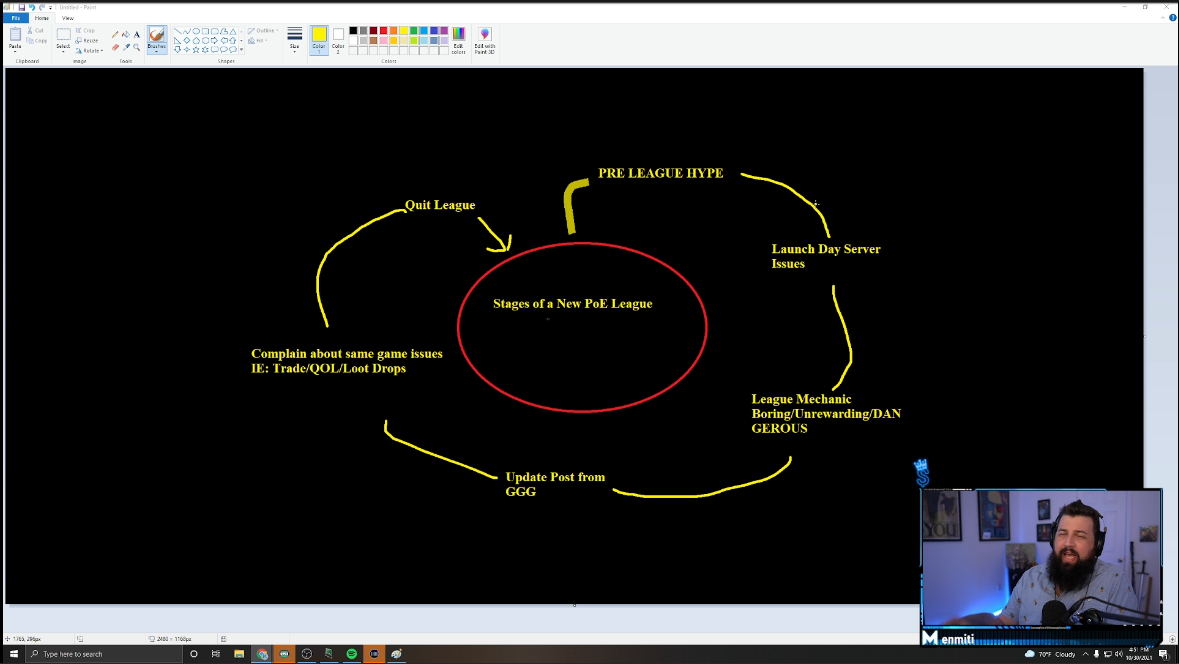Open the Customize Quick Access Toolbar arrow
This screenshot has width=1179, height=664.
tap(50, 8)
